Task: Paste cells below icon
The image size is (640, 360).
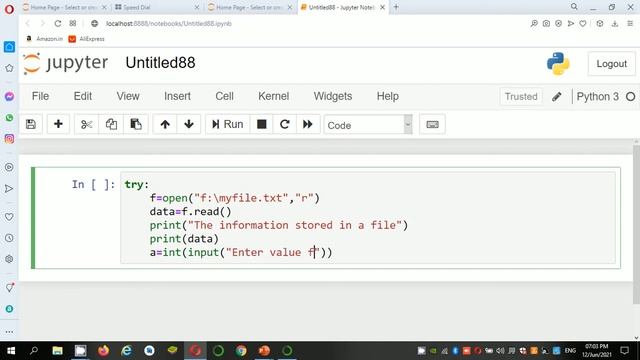Action: (x=136, y=124)
